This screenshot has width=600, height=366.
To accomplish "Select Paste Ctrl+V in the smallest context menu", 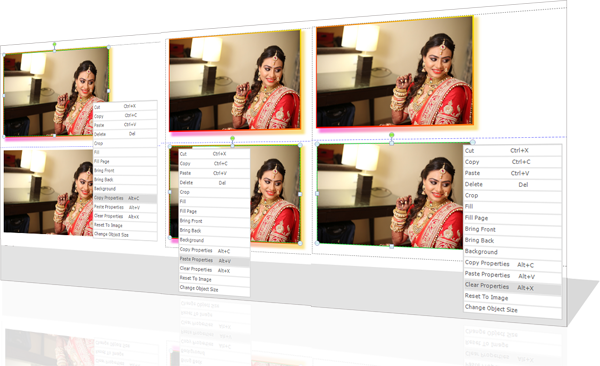I will (125, 125).
